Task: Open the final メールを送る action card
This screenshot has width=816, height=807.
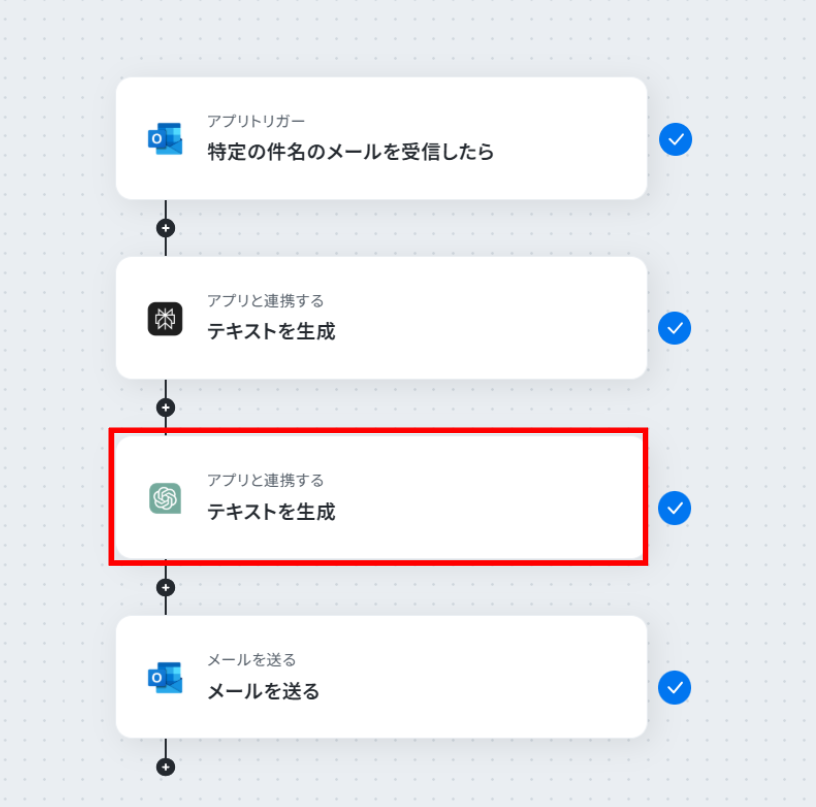Action: pos(381,677)
